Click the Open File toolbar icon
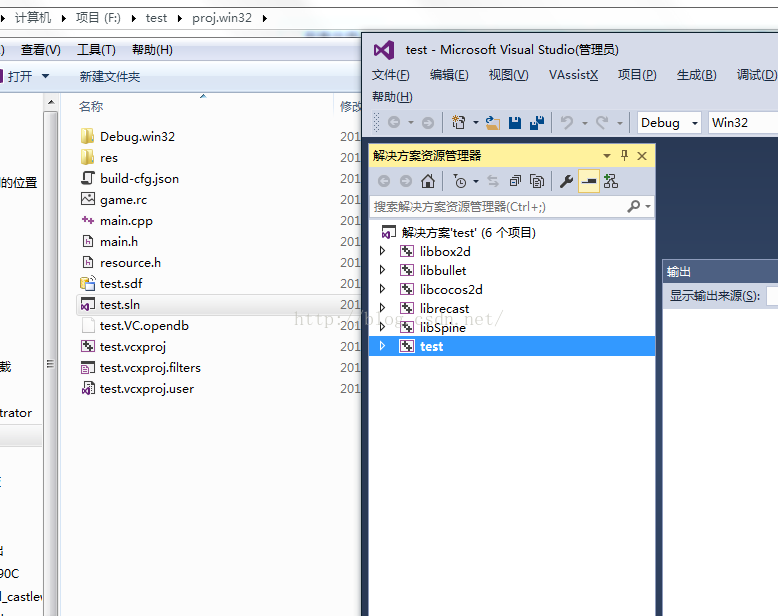Viewport: 778px width, 616px height. click(492, 123)
